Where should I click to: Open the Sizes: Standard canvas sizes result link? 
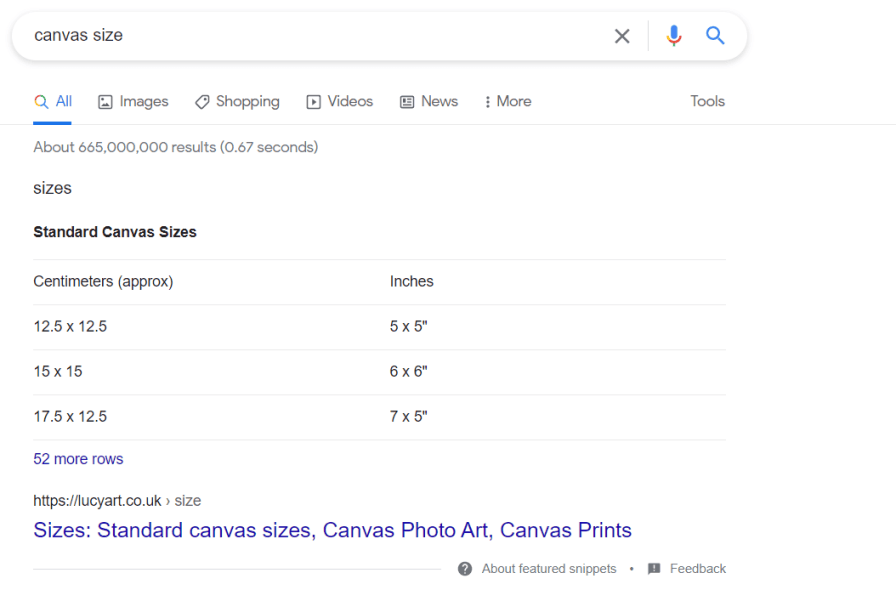[x=333, y=530]
